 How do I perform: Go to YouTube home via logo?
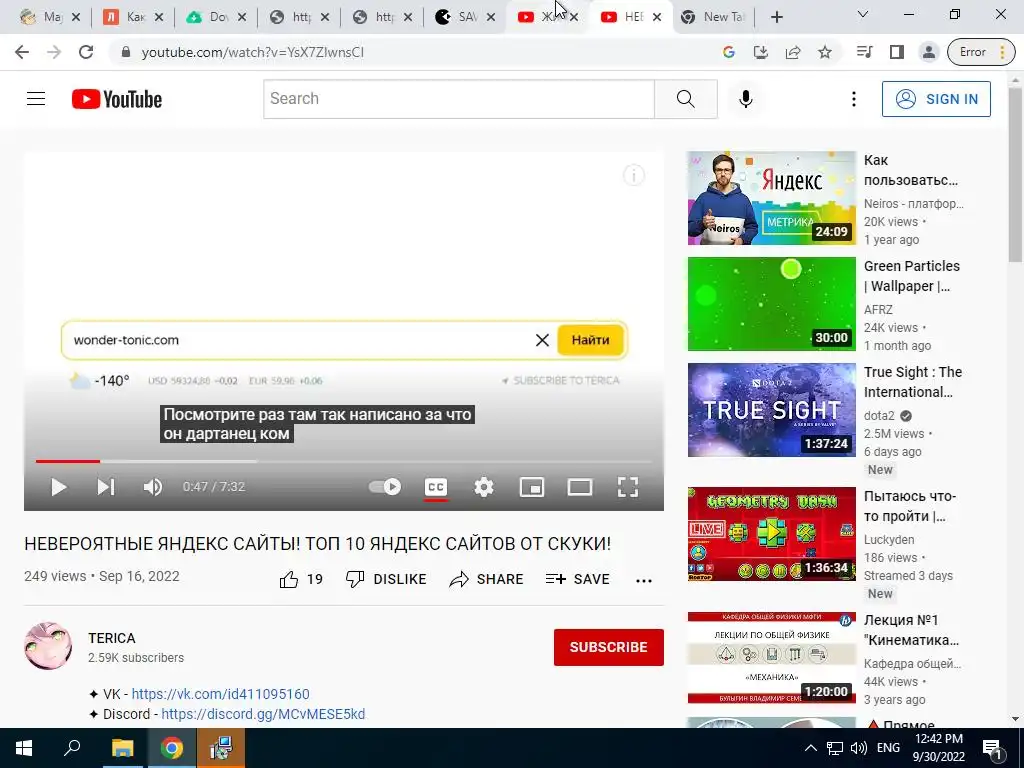coord(117,99)
